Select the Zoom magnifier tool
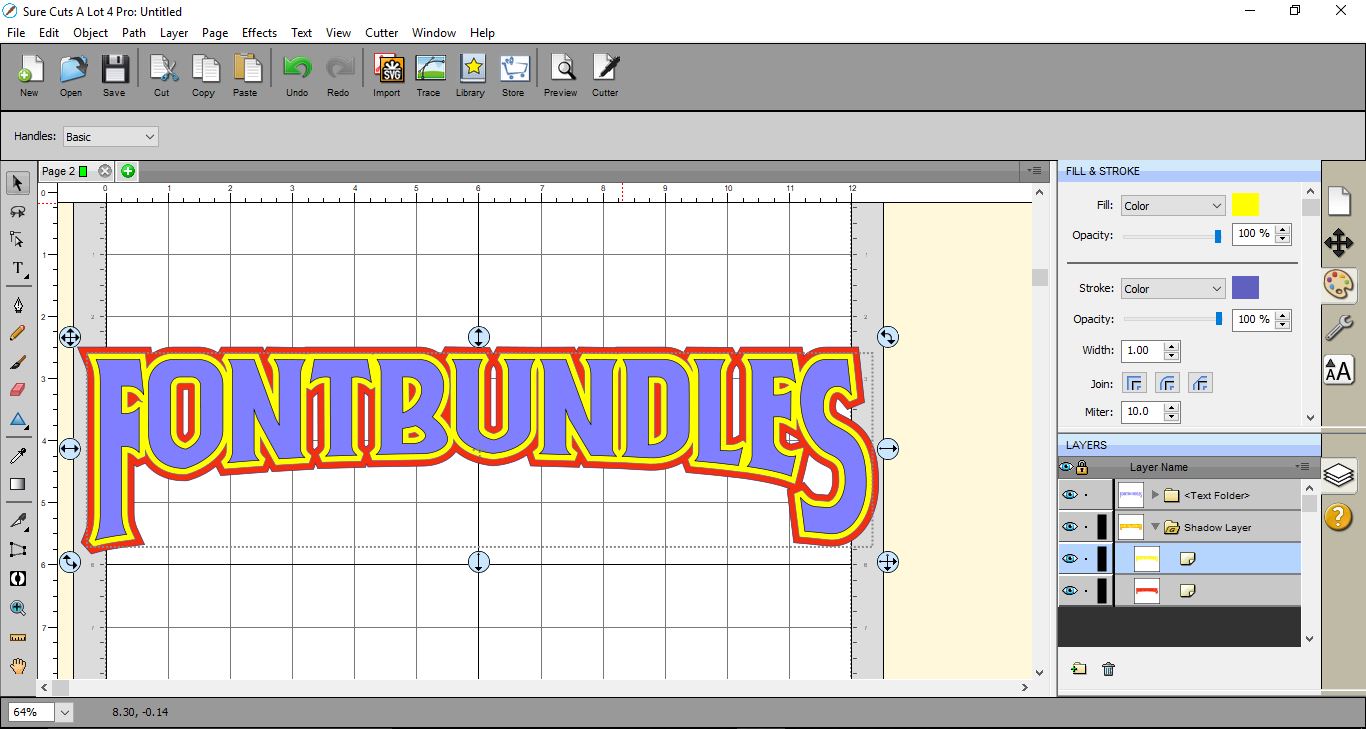Image resolution: width=1366 pixels, height=729 pixels. pyautogui.click(x=18, y=607)
